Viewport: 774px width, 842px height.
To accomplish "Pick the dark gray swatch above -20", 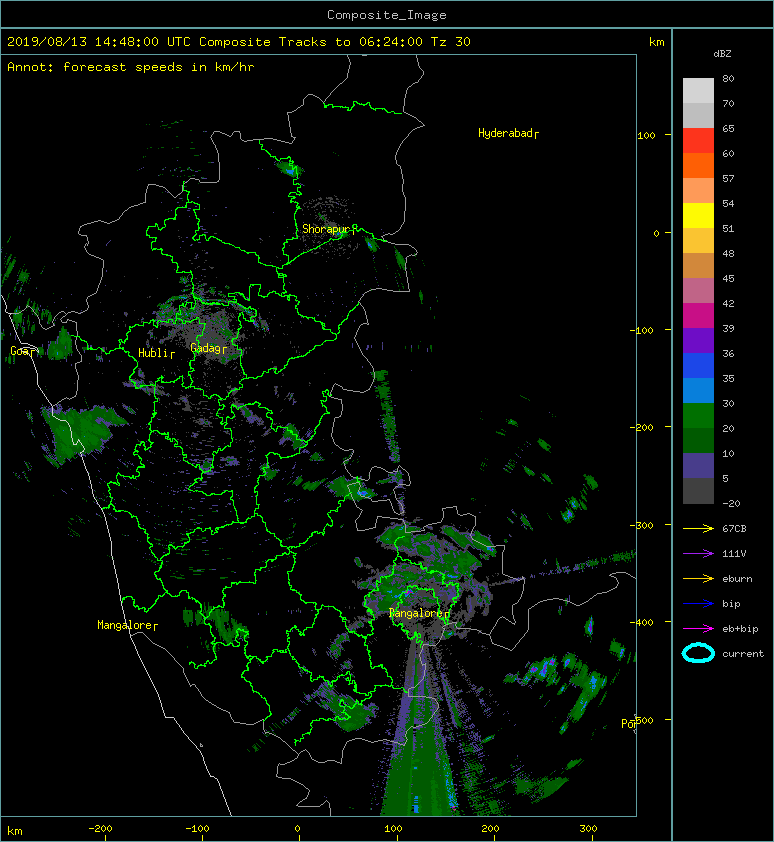I will [698, 490].
